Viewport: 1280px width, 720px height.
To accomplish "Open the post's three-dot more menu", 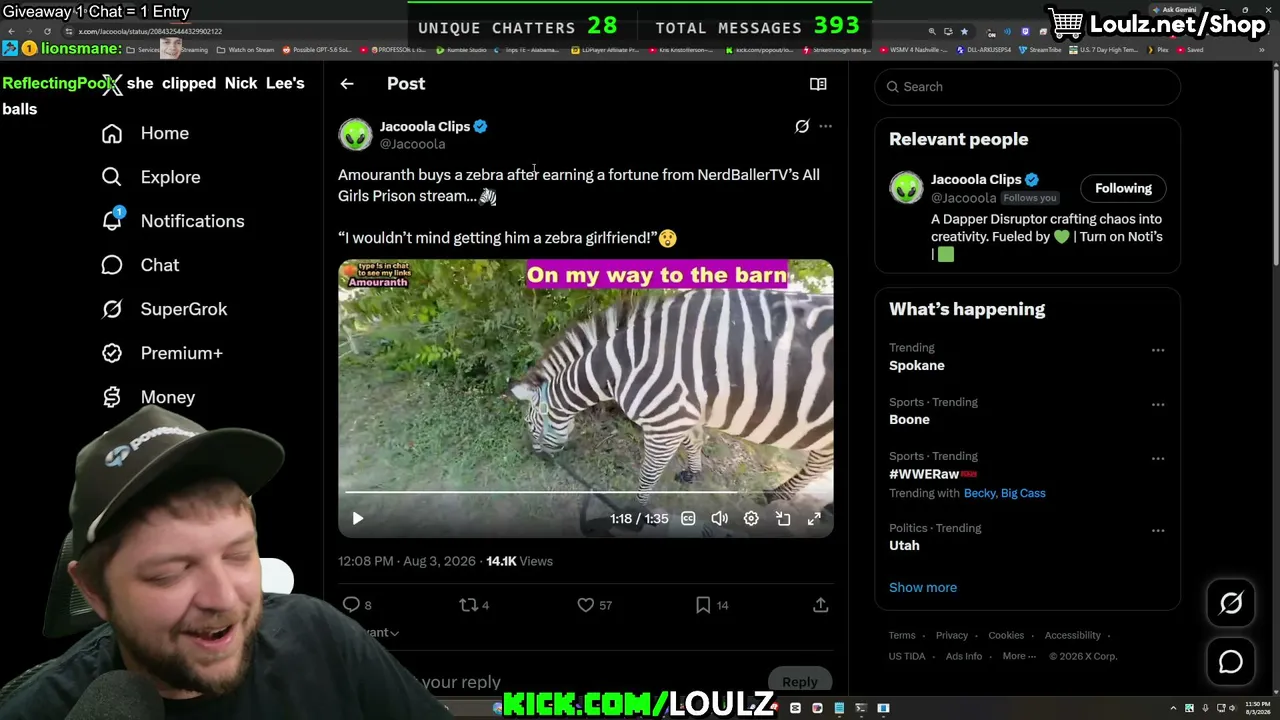I will coord(825,126).
